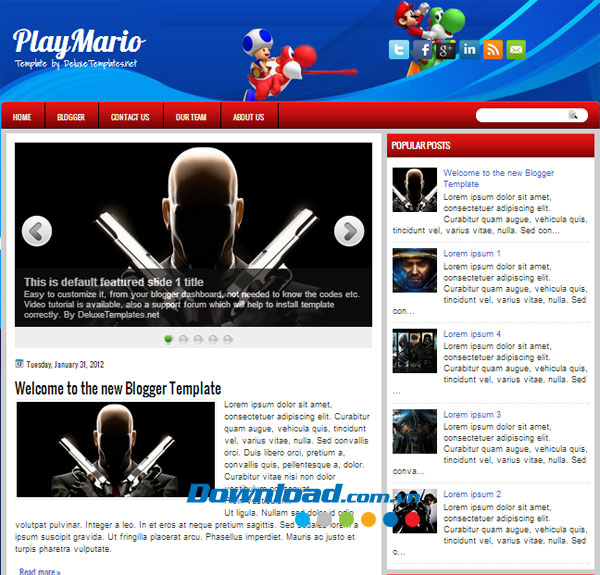Select the fifth slider pagination dot
The height and width of the screenshot is (575, 600).
228,339
